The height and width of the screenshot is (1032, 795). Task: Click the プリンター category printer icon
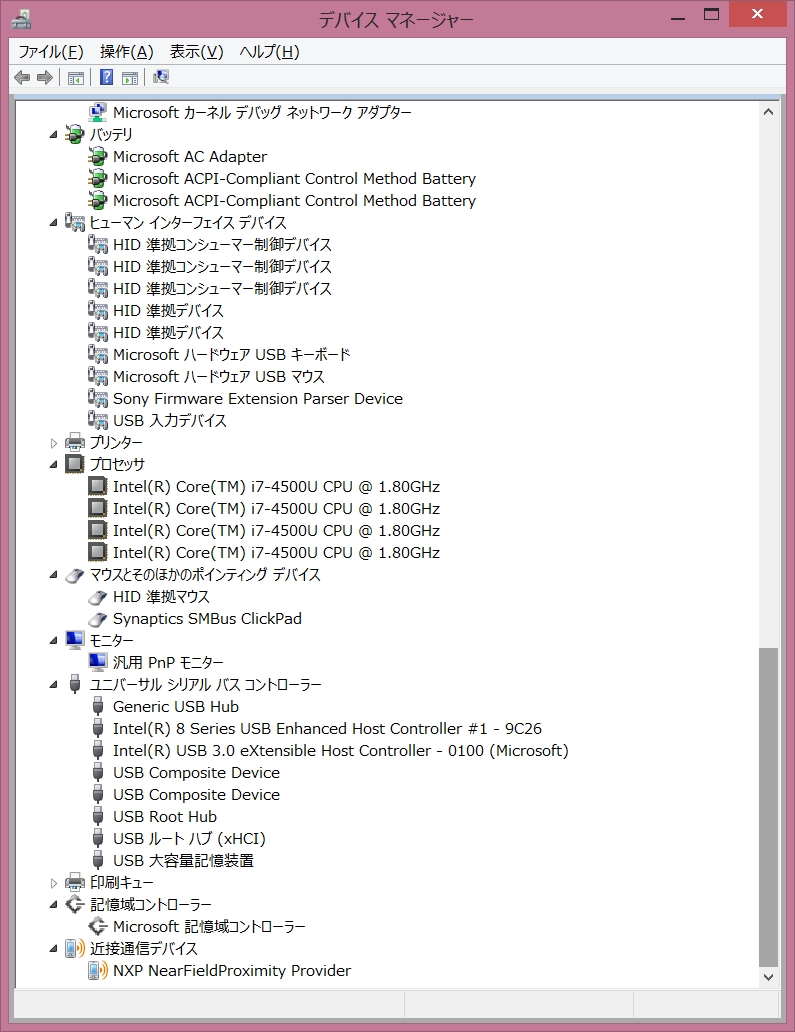pos(75,442)
